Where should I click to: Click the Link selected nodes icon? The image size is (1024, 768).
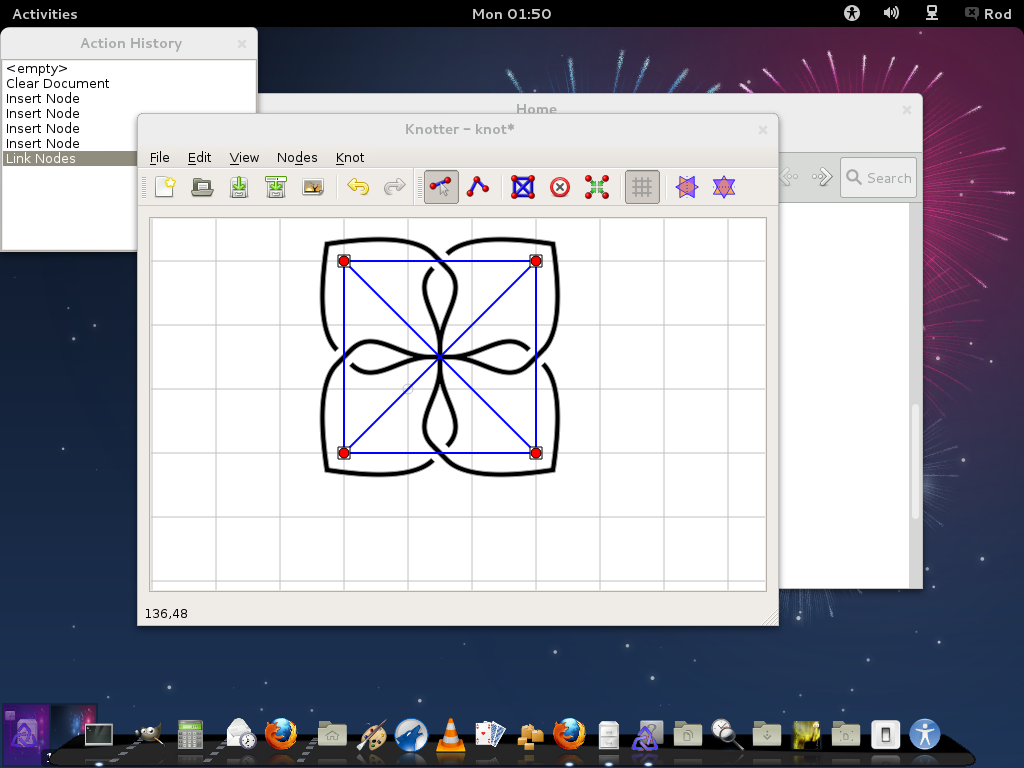tap(523, 187)
